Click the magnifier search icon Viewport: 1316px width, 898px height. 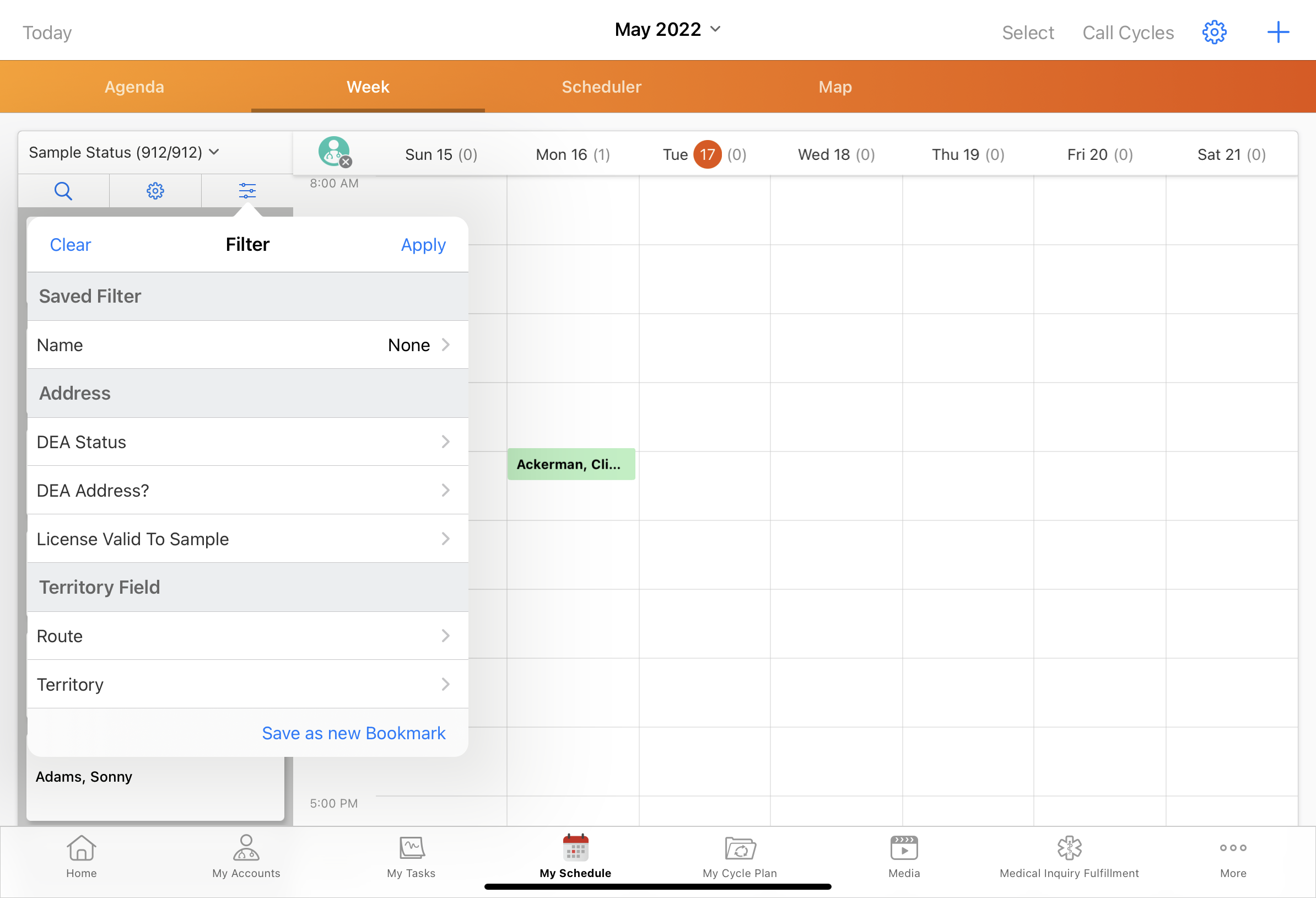(x=63, y=191)
